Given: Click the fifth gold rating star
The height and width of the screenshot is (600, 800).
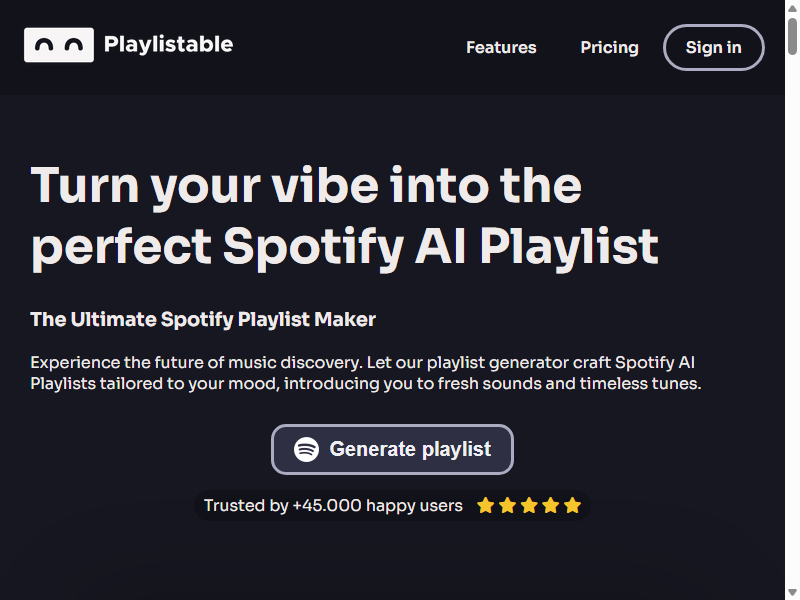Looking at the screenshot, I should point(572,506).
